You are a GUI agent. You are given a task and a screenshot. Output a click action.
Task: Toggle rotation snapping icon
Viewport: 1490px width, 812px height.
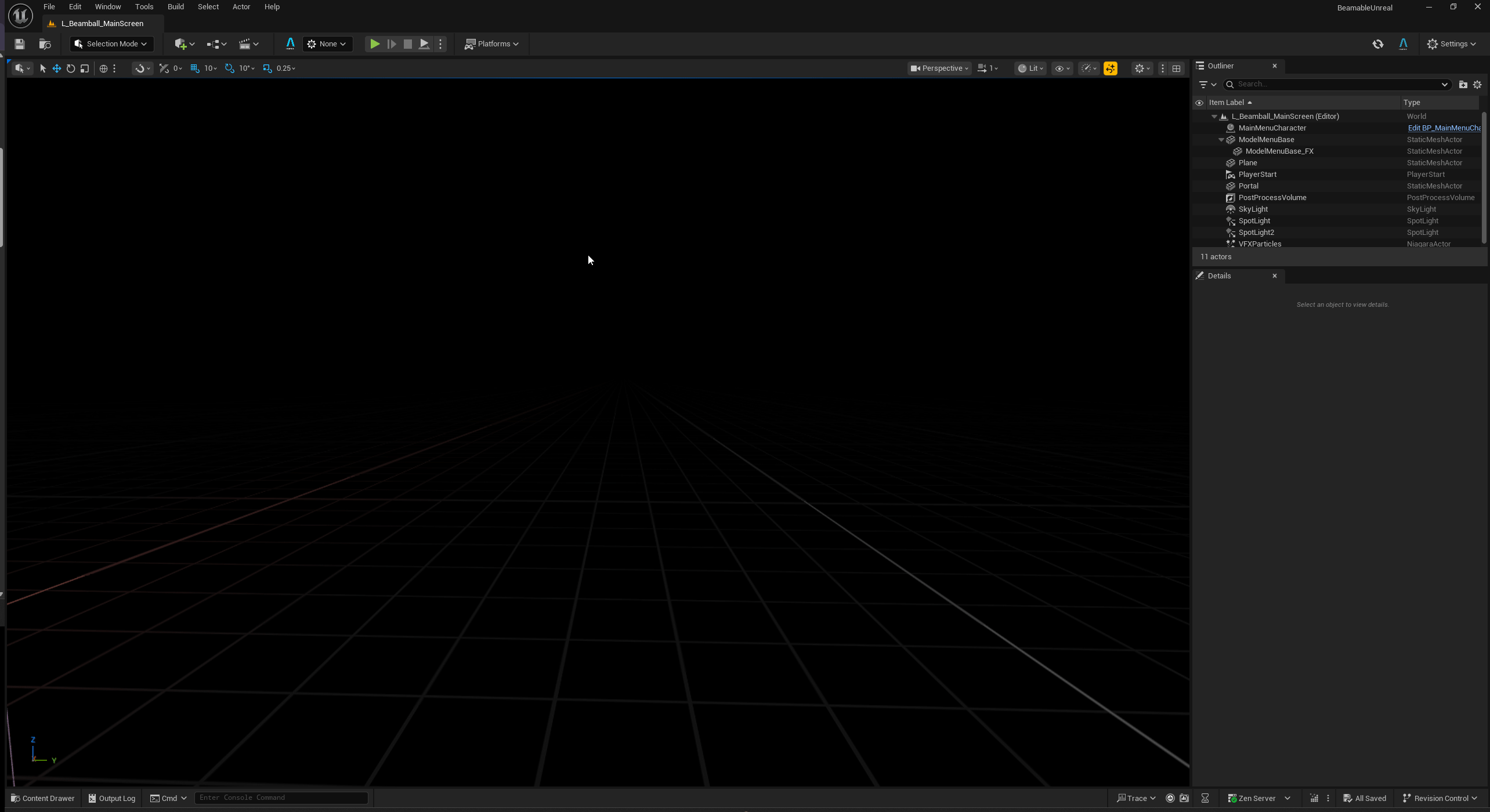[x=230, y=68]
